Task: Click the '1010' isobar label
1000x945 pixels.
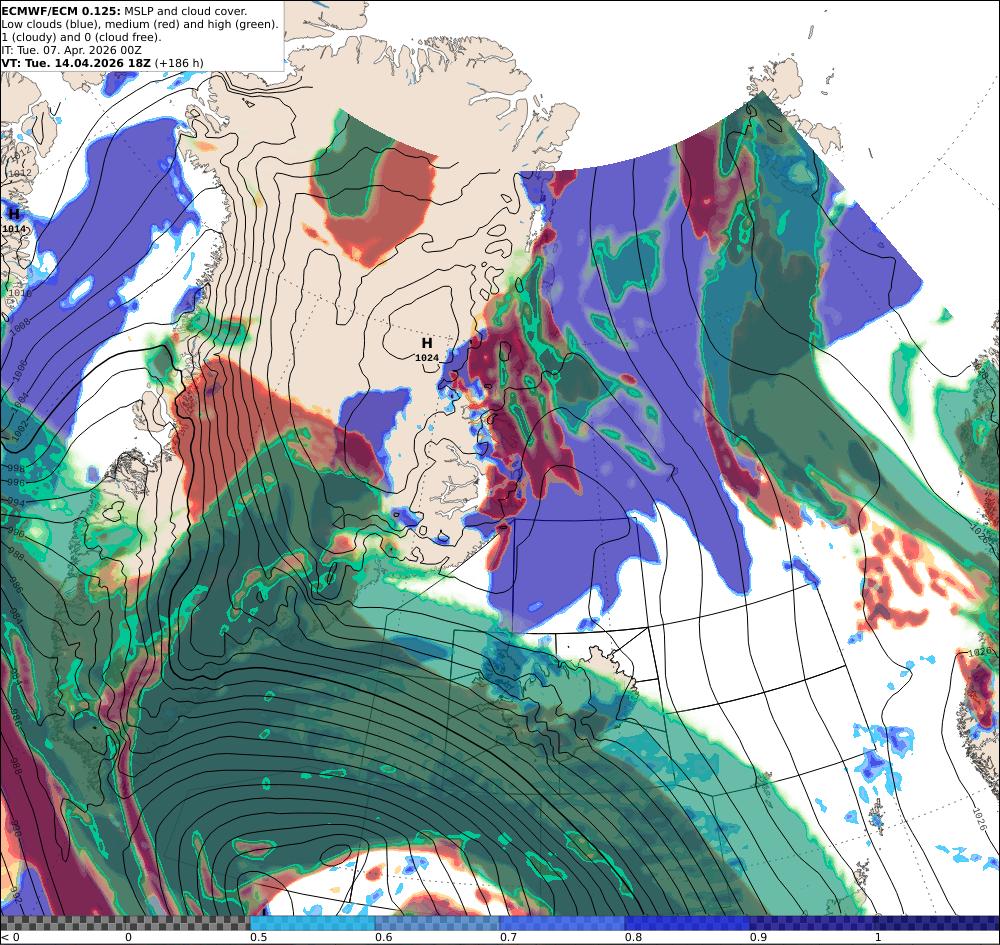Action: tap(19, 293)
